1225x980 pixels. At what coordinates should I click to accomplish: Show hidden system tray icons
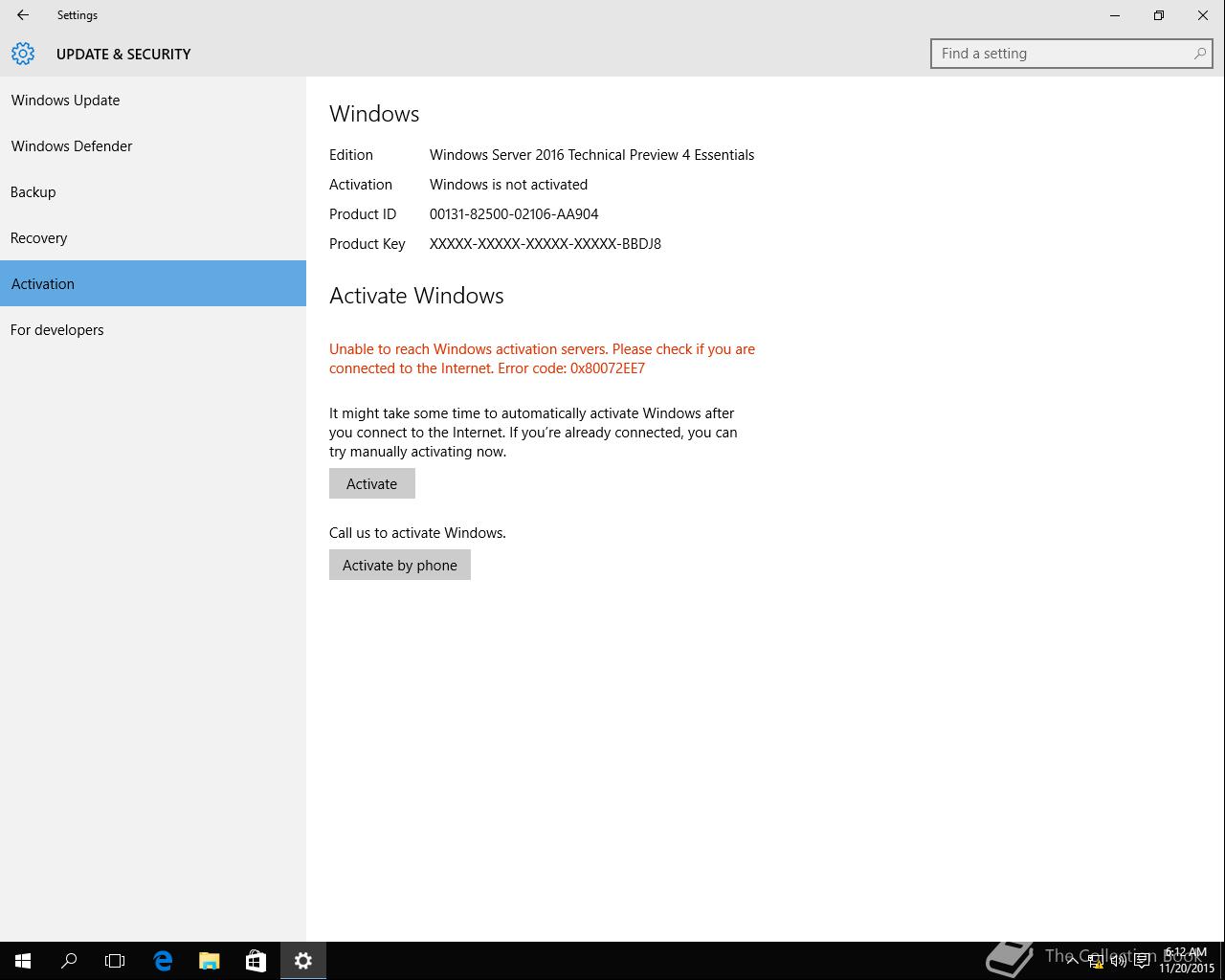click(1073, 961)
